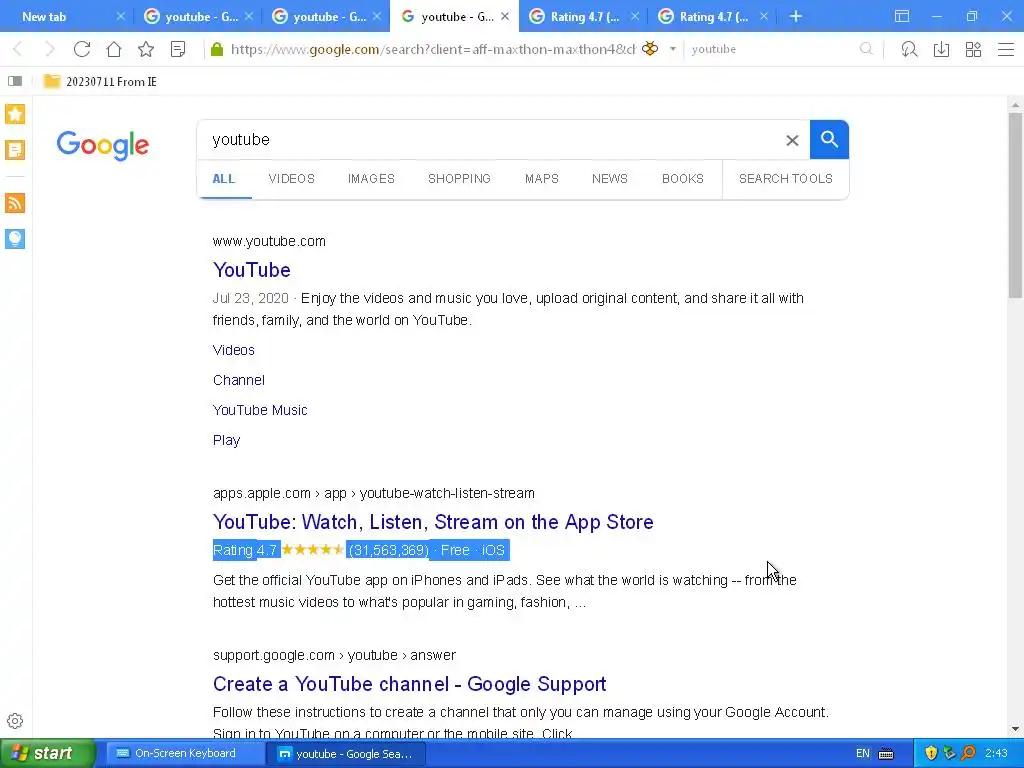Reload the current page
The width and height of the screenshot is (1024, 768).
(82, 49)
